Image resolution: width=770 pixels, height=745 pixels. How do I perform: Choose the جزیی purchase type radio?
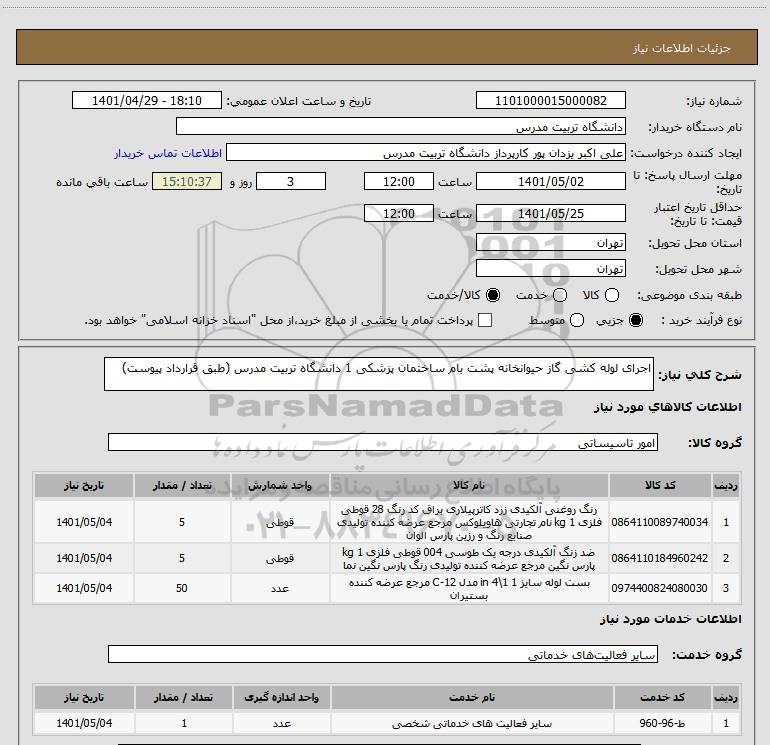635,320
